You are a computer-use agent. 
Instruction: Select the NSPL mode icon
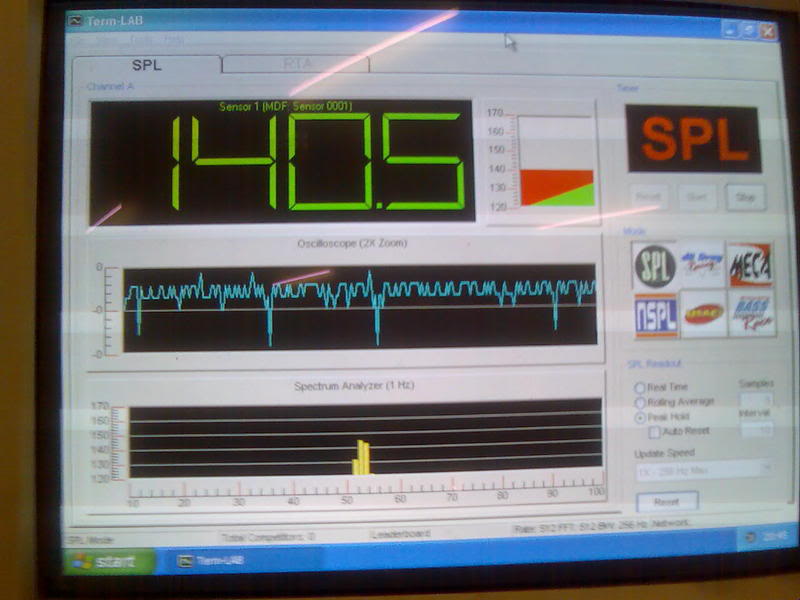655,315
